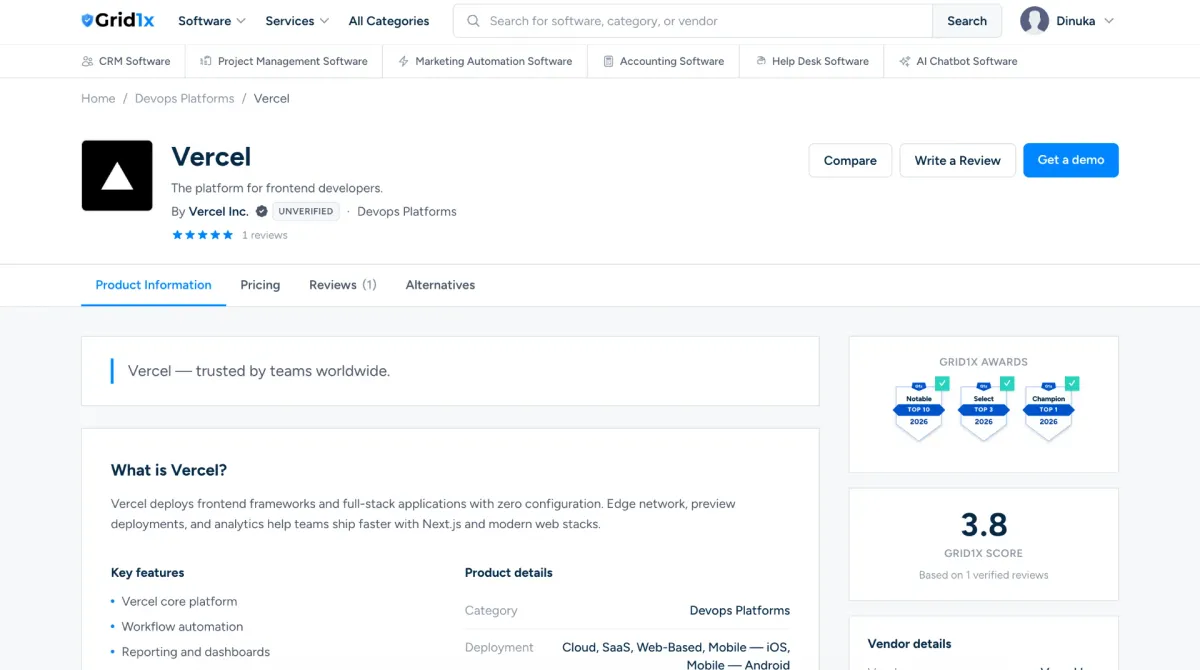
Task: Click the Grid1x logo
Action: [x=117, y=20]
